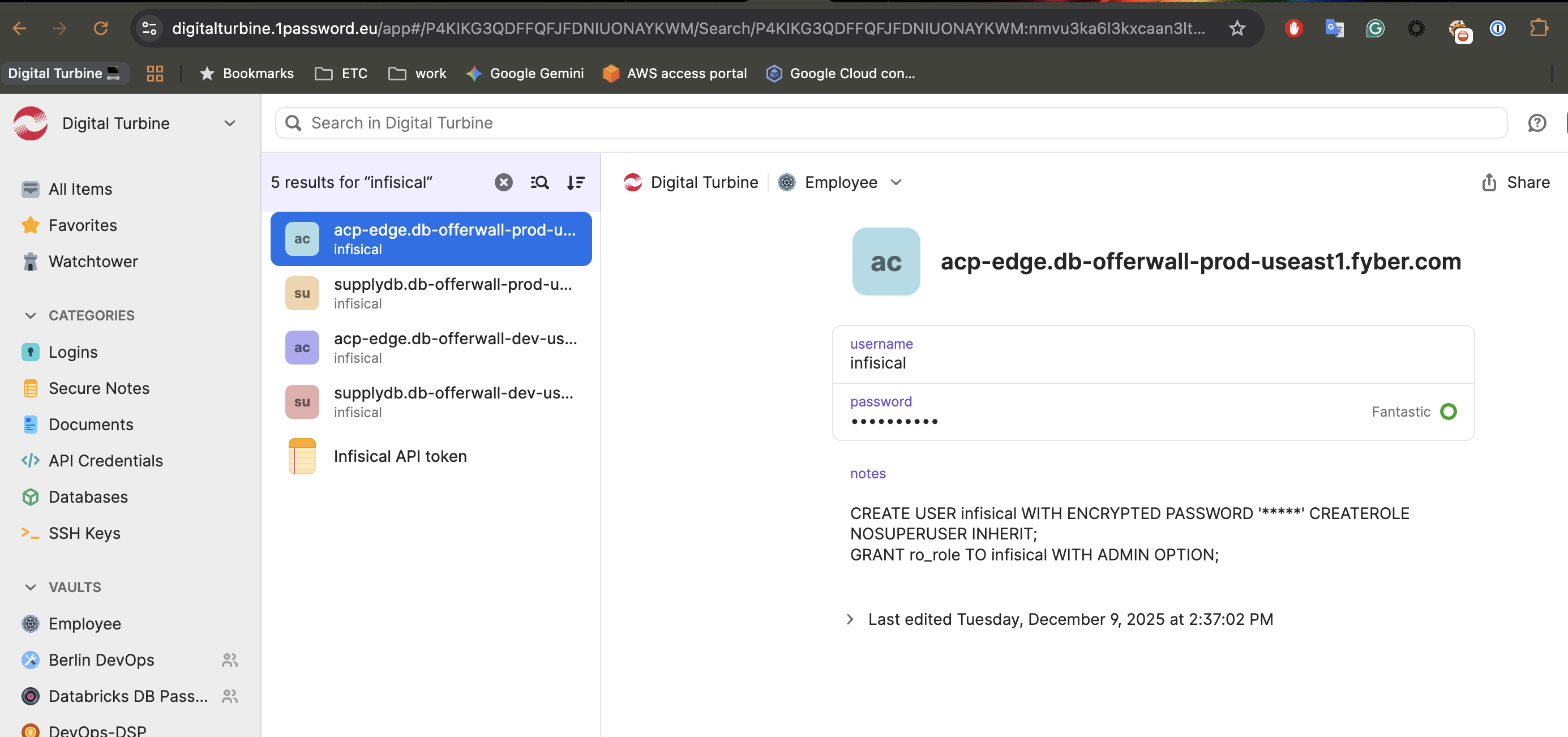Open the help question mark icon
This screenshot has width=1568, height=737.
click(1536, 123)
